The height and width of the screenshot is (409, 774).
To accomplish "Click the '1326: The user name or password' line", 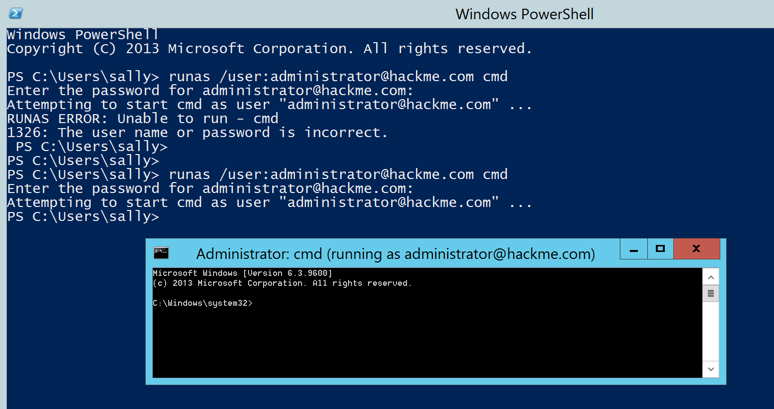I will pyautogui.click(x=197, y=132).
